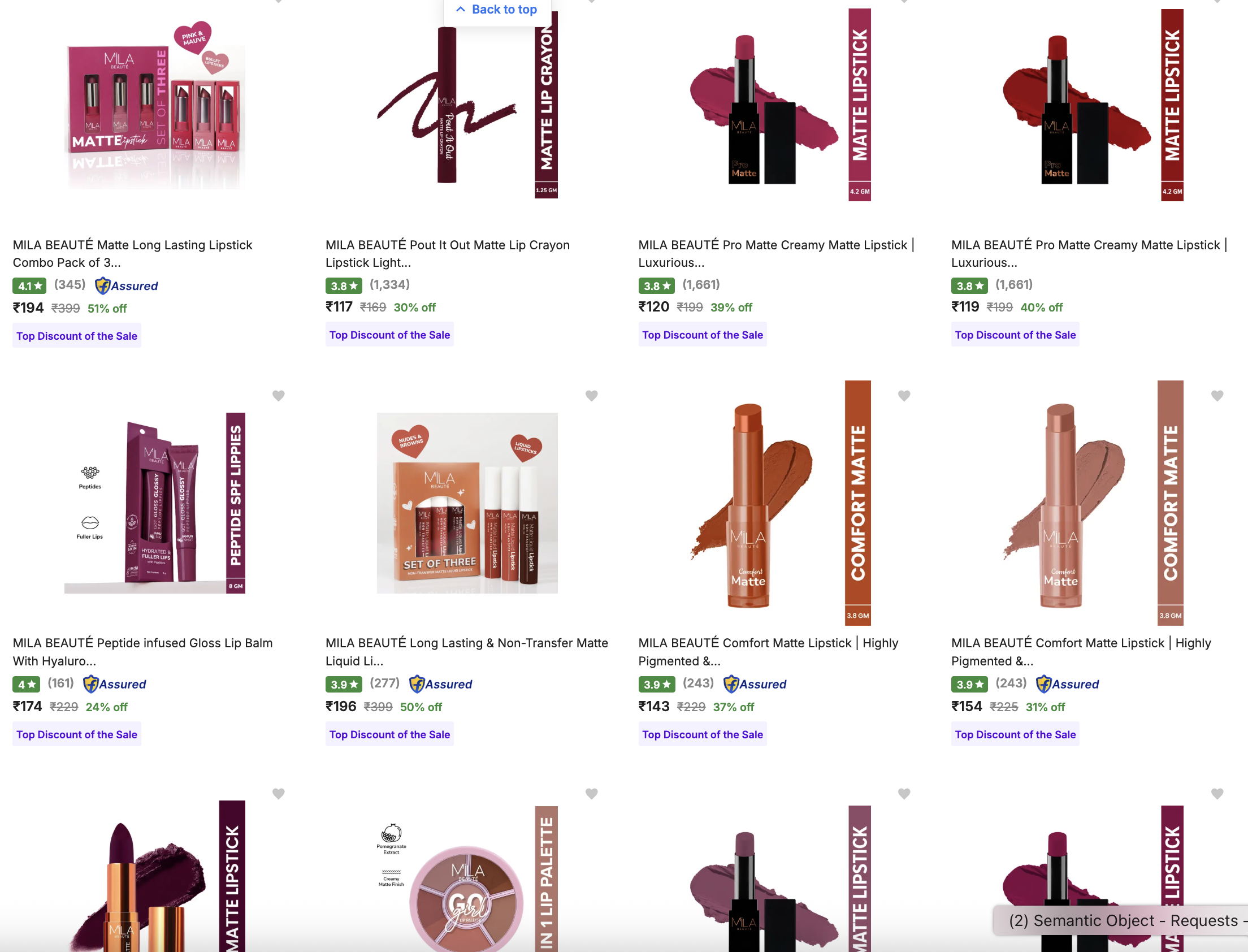
Task: Click Assured badge on ₹143 Comfort Matte Lipstick
Action: click(755, 684)
